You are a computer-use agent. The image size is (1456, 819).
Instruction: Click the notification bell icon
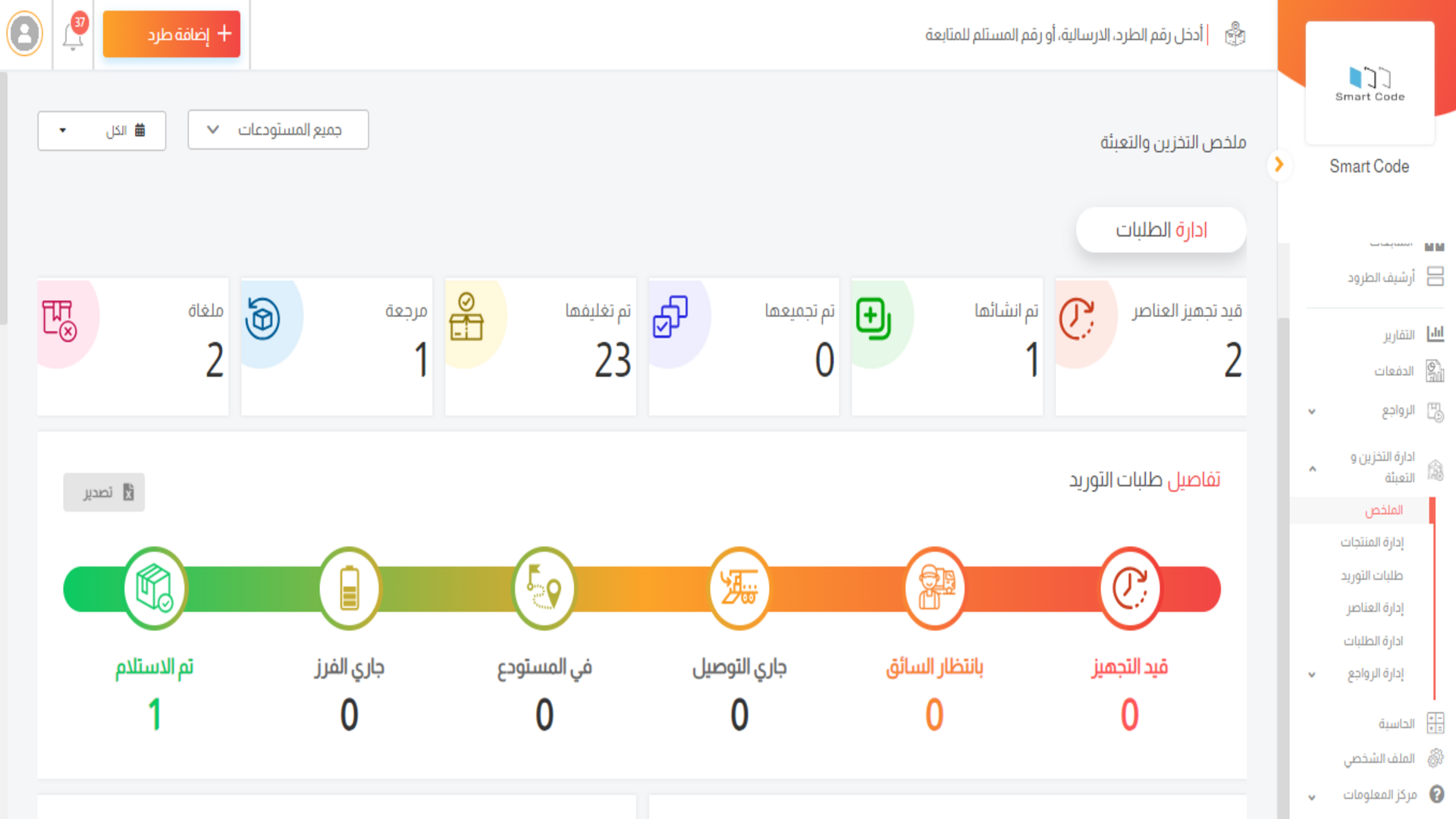73,36
